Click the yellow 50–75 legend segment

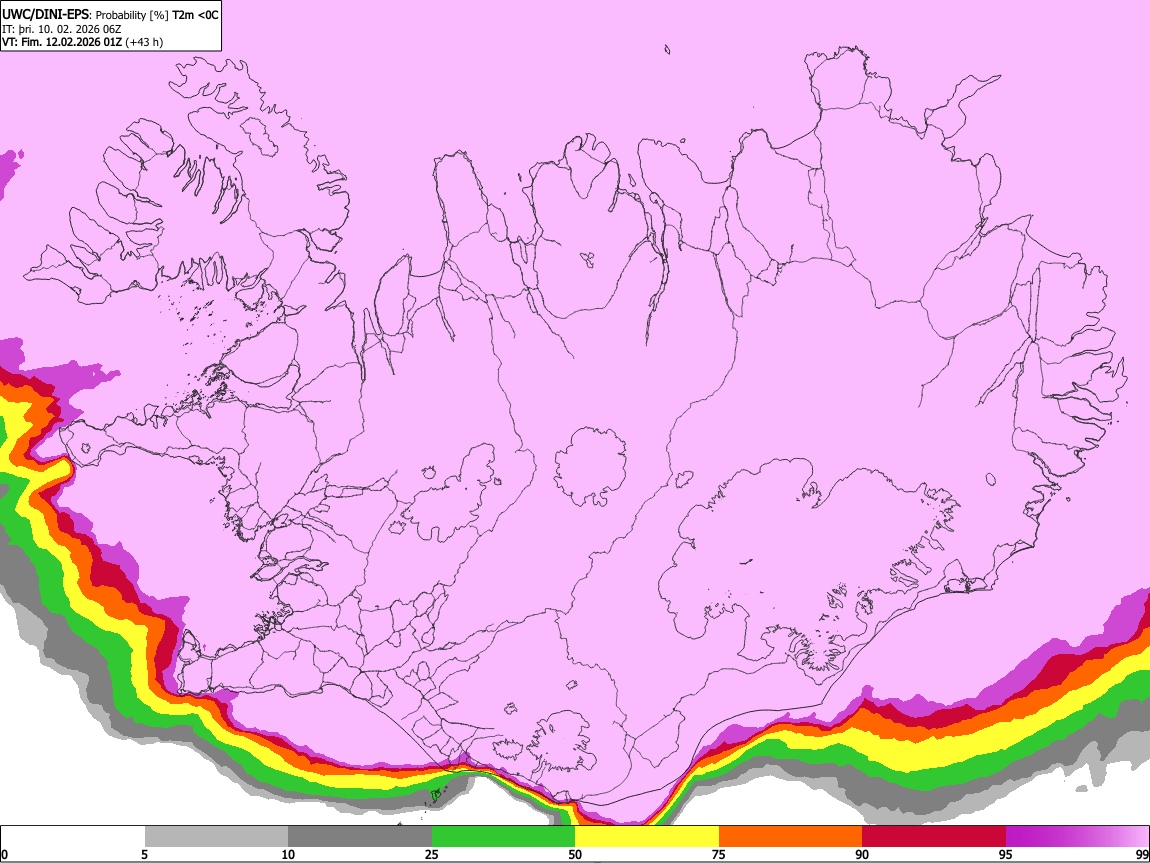coord(647,837)
